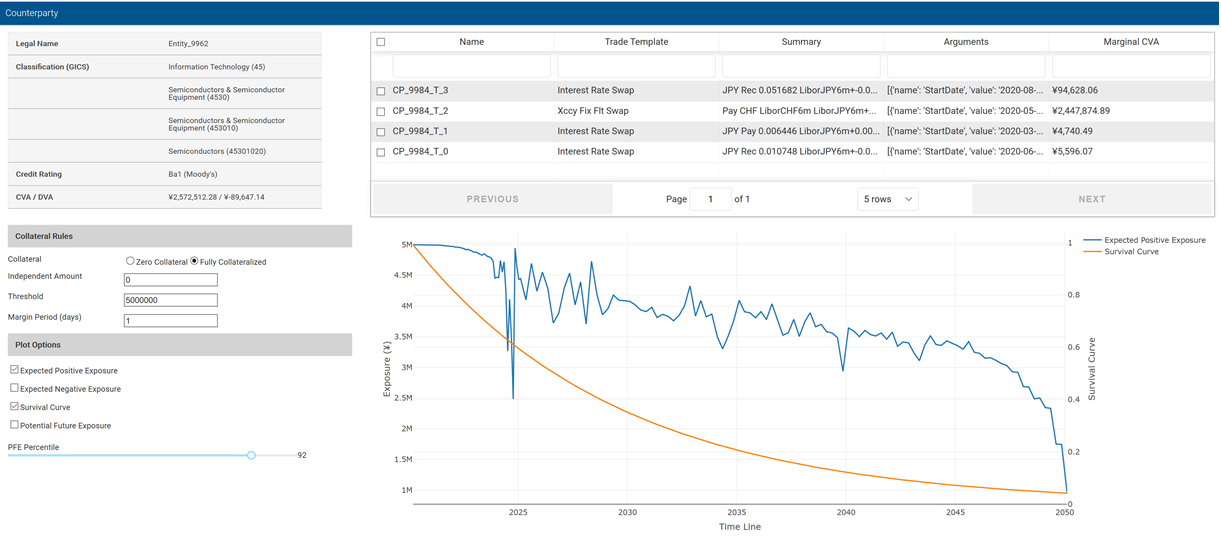The height and width of the screenshot is (542, 1221).
Task: Click the NEXT page button
Action: tap(1091, 199)
